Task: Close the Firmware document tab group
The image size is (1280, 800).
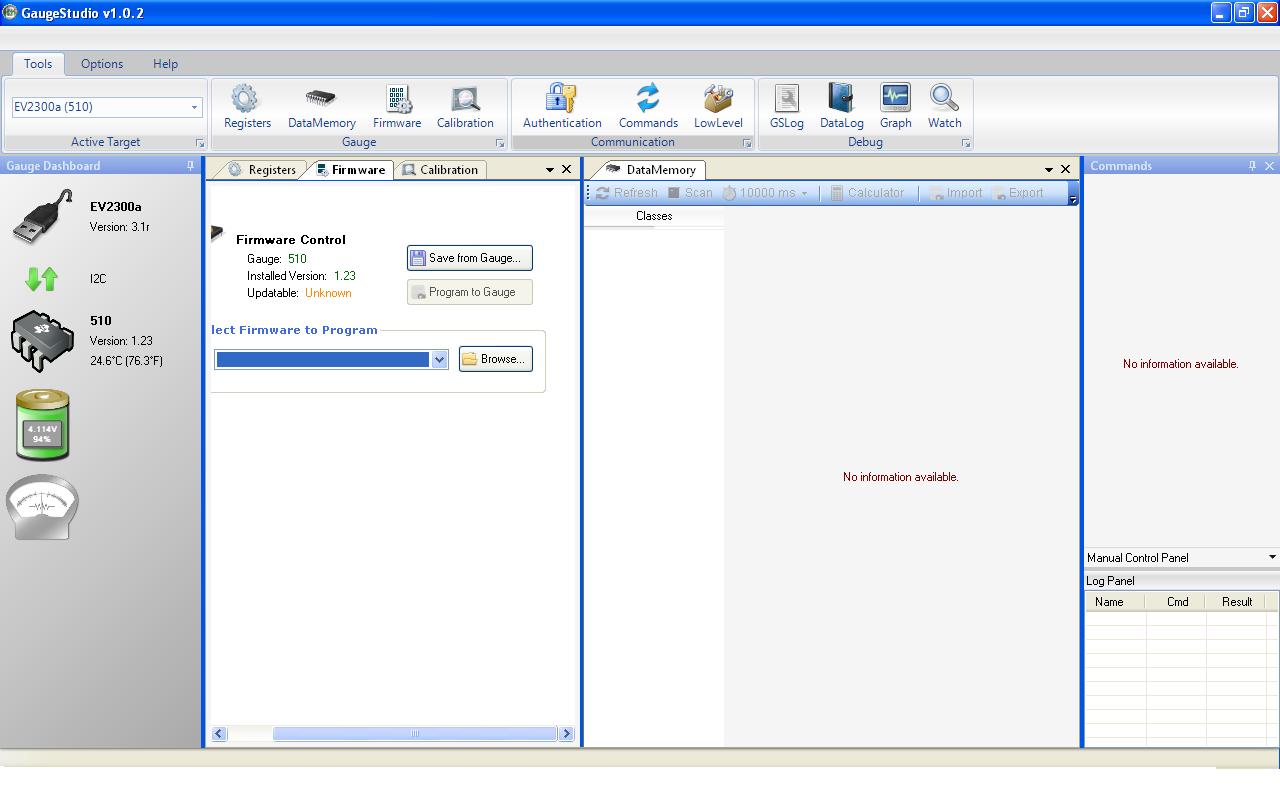Action: click(x=567, y=169)
